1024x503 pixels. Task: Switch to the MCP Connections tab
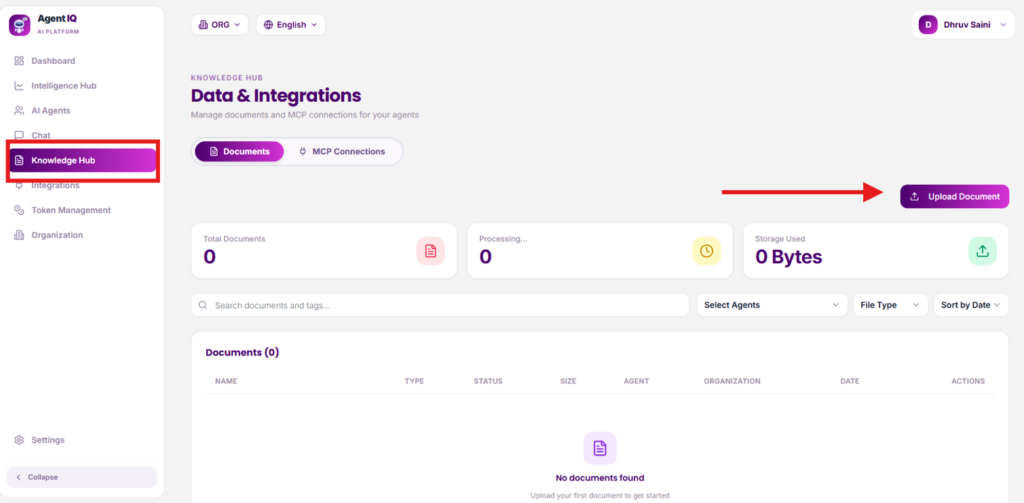(x=342, y=152)
